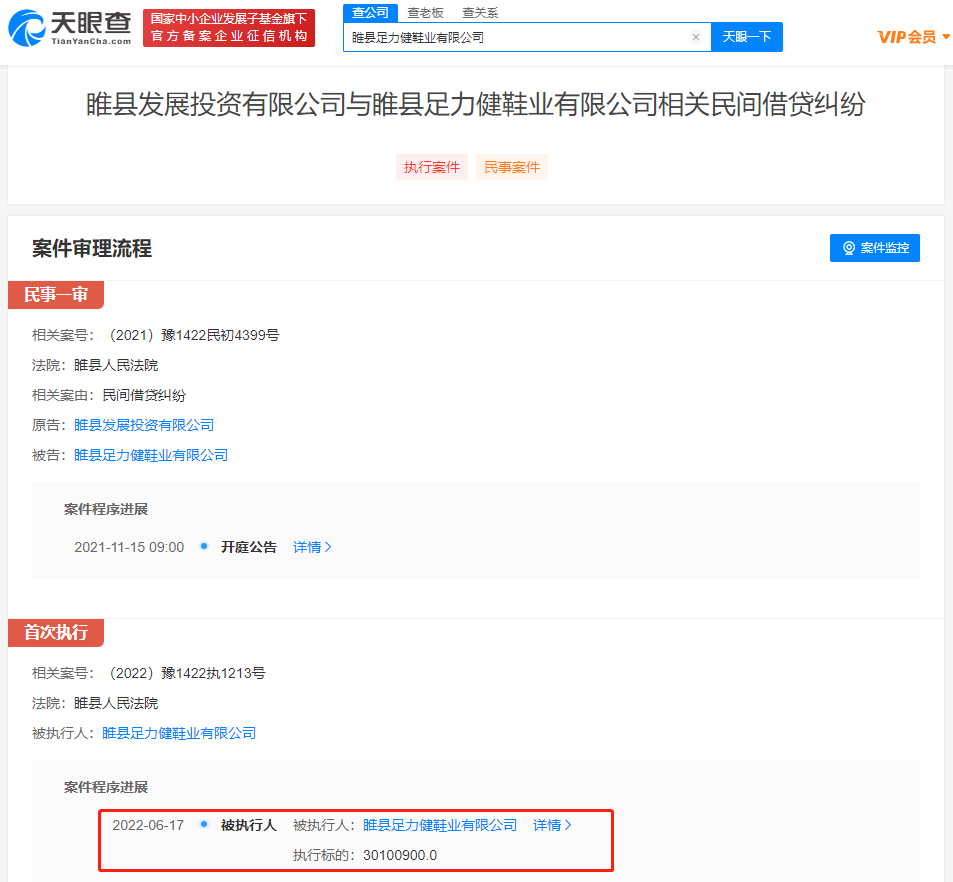Image resolution: width=953 pixels, height=882 pixels.
Task: Click the date 2021-11-15 09:00
Action: [x=129, y=547]
